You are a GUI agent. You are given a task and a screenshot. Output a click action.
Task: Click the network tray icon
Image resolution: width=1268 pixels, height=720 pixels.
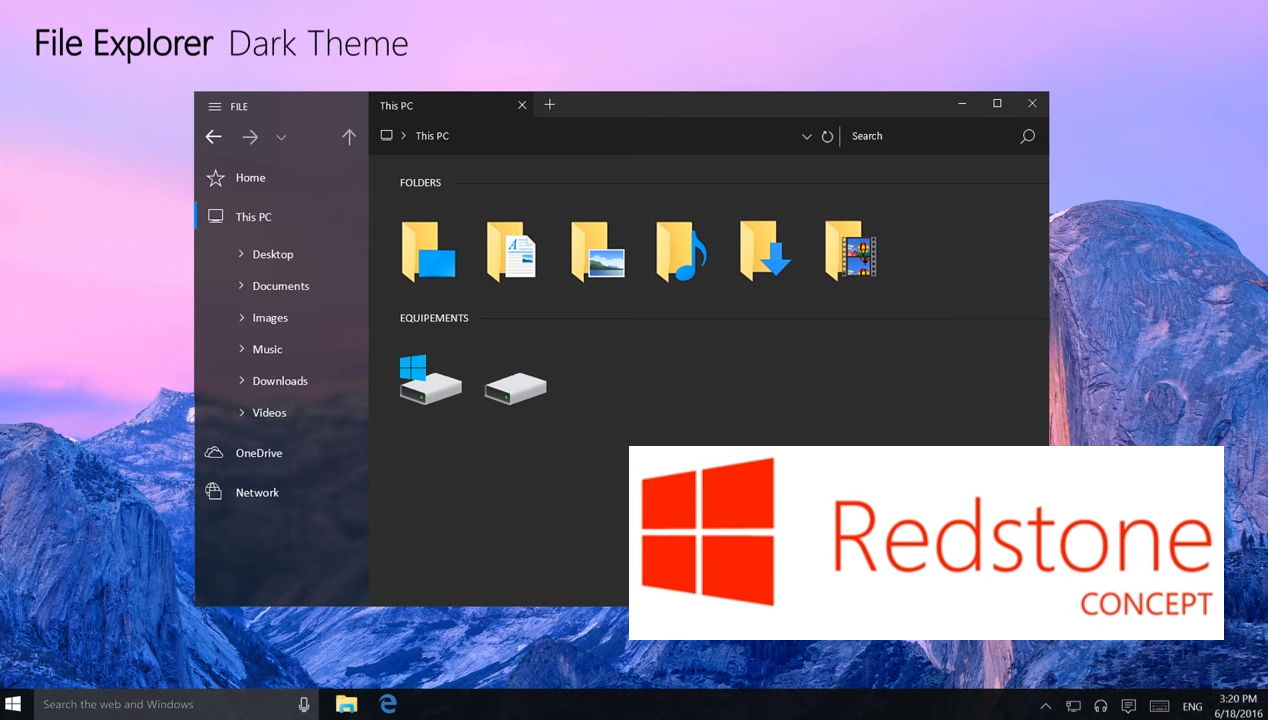click(x=1073, y=706)
